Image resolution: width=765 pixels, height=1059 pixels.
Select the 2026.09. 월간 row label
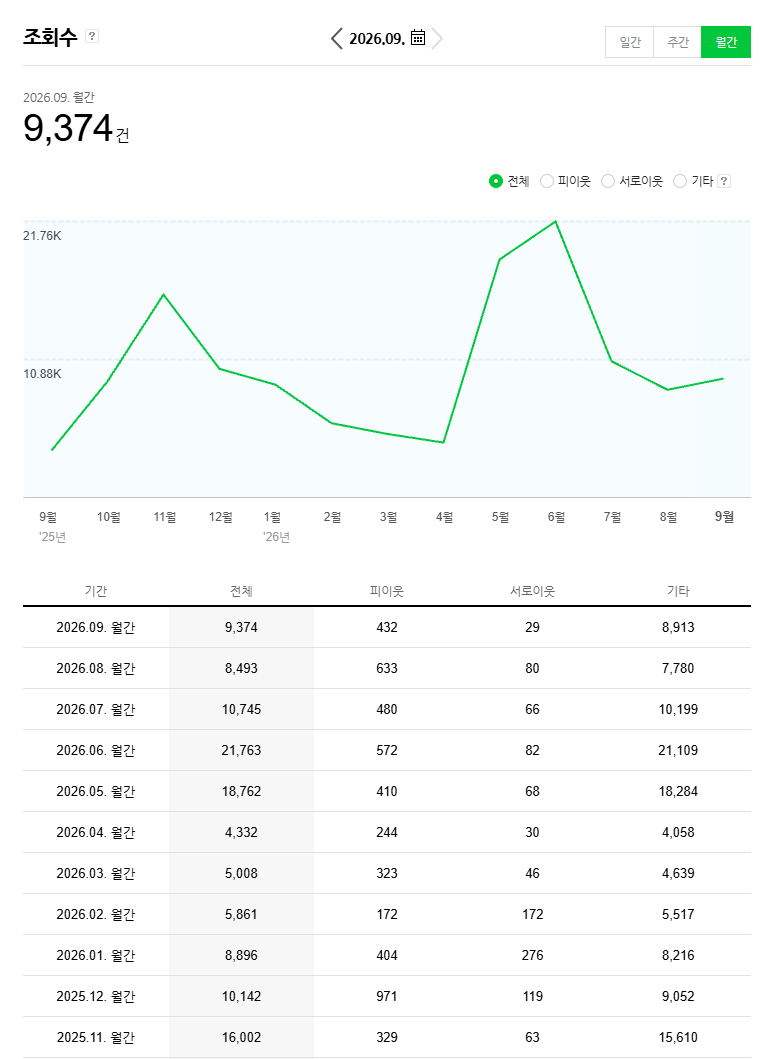(96, 627)
